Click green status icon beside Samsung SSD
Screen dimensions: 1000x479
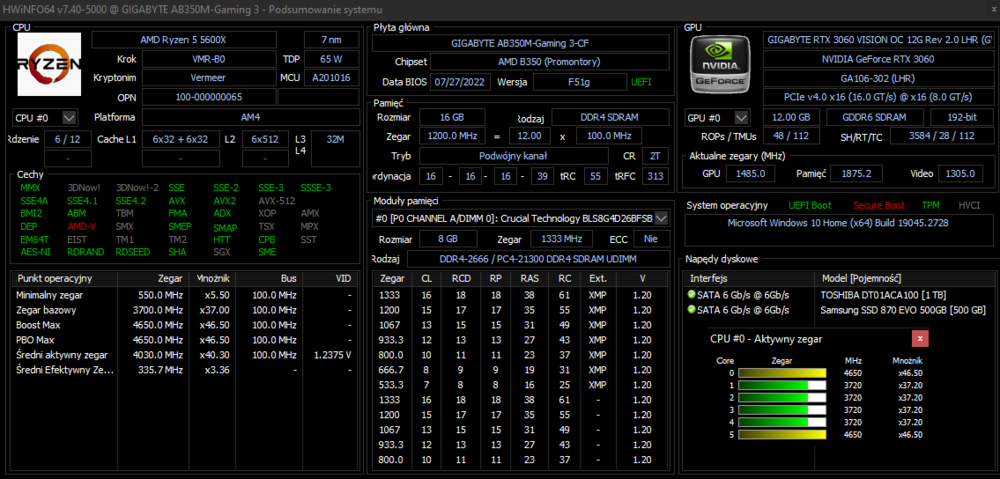691,310
